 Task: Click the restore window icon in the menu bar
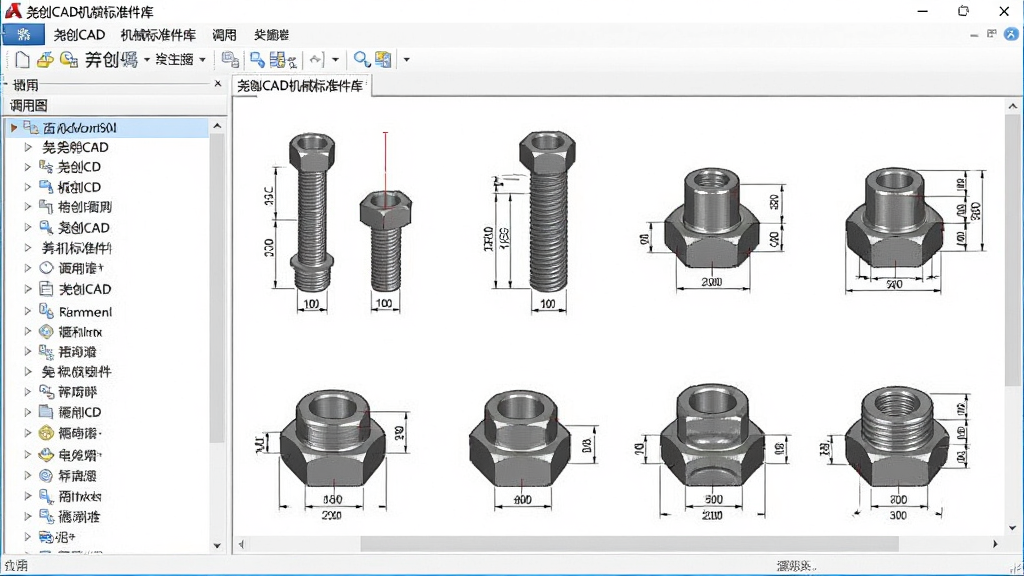[x=992, y=34]
